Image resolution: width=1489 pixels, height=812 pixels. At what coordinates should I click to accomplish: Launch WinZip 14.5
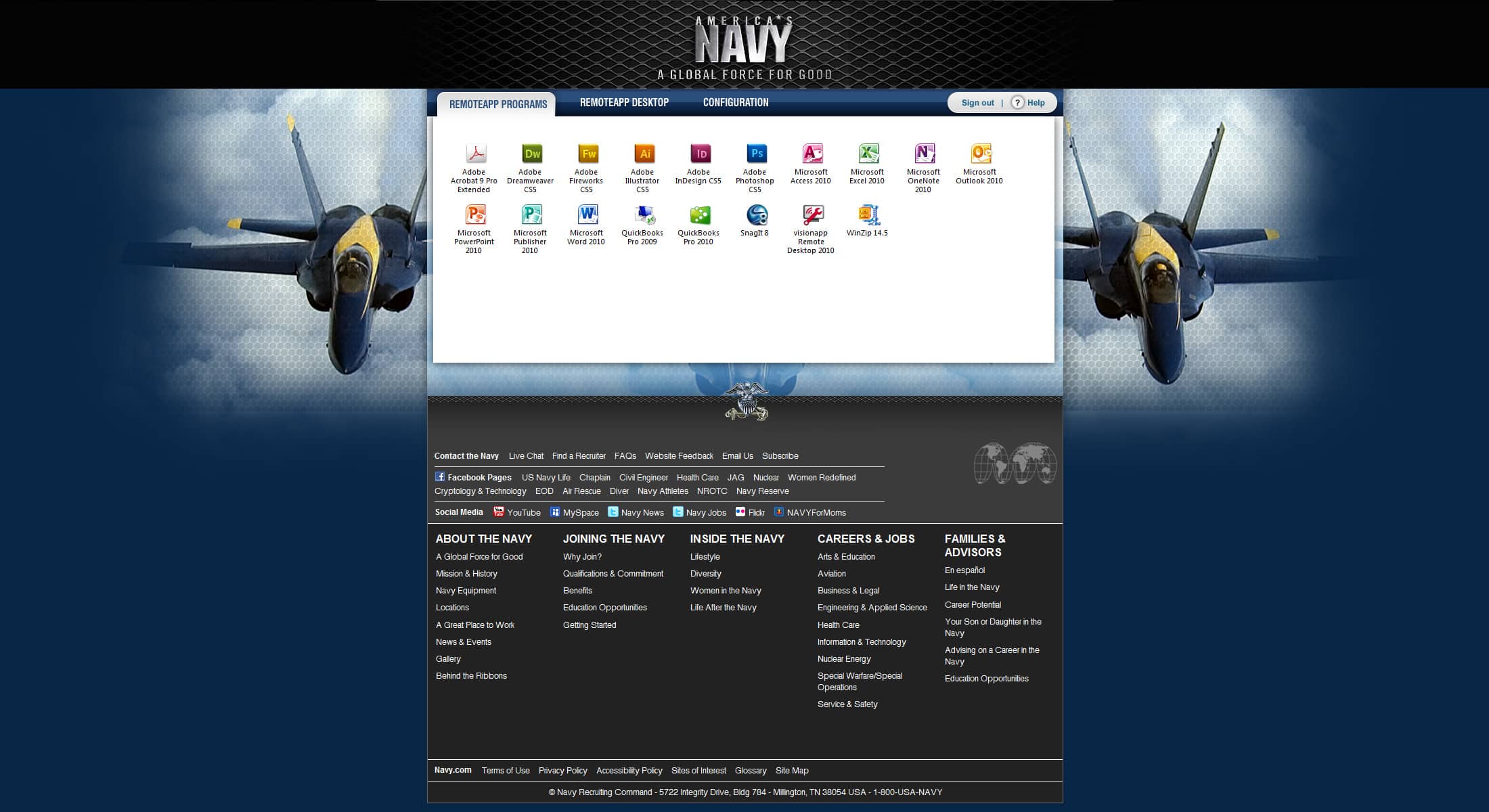(x=868, y=221)
